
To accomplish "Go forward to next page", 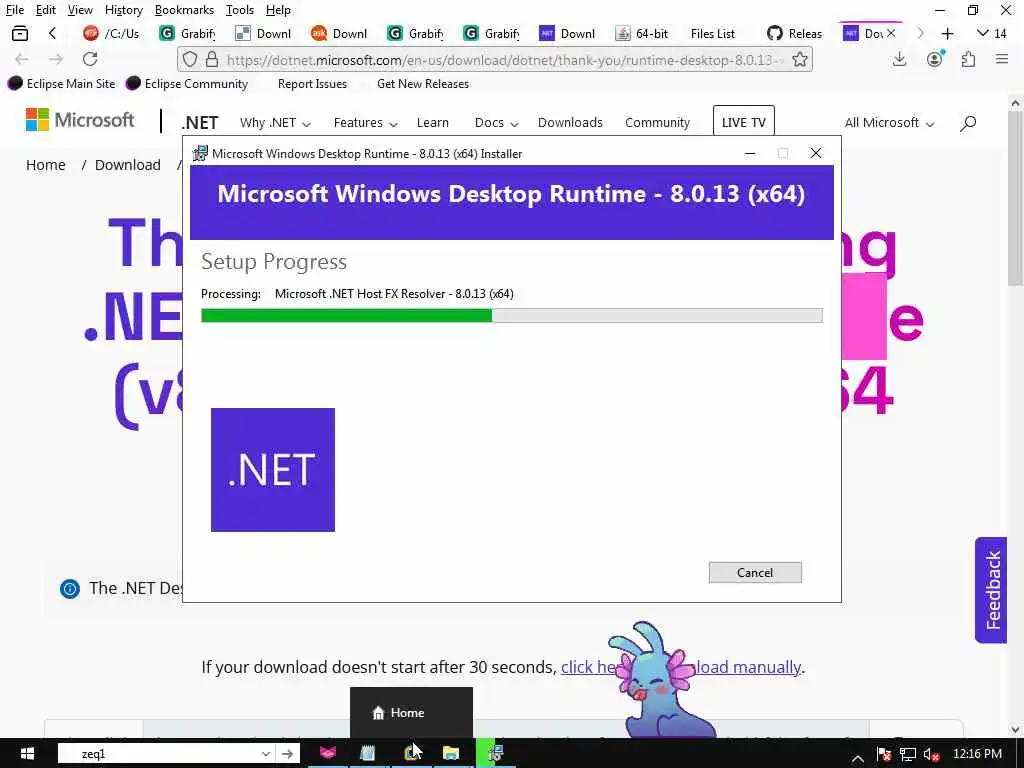I will point(56,59).
